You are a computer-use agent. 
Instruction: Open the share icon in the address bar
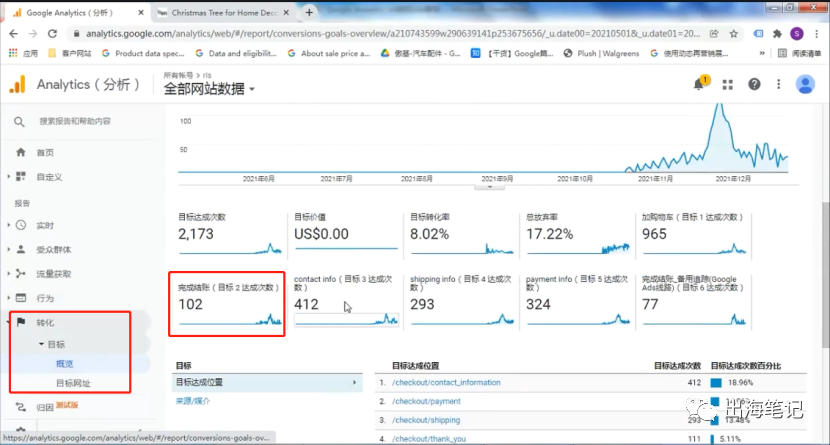(x=714, y=33)
